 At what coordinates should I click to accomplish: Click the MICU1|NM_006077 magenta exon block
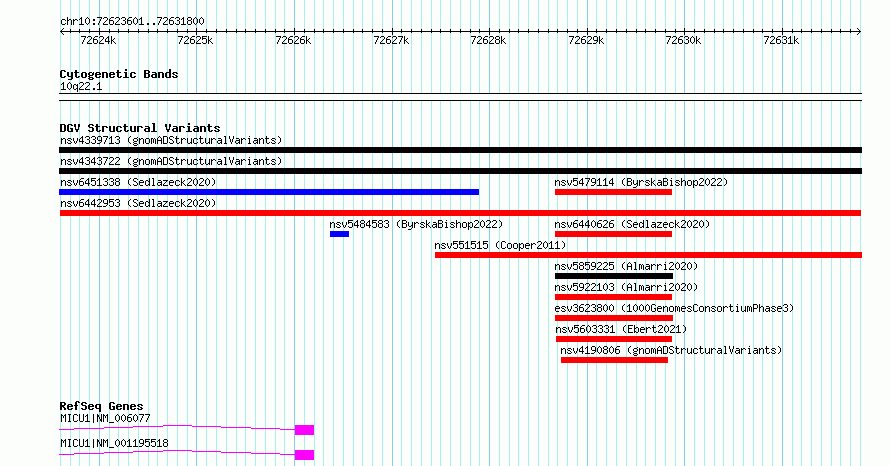[x=304, y=430]
